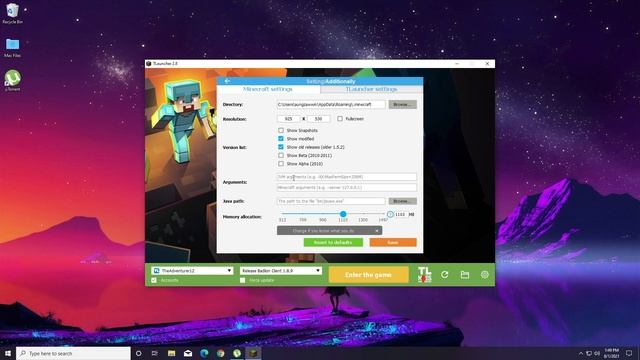
Task: Click the resolution width field
Action: pyautogui.click(x=289, y=119)
